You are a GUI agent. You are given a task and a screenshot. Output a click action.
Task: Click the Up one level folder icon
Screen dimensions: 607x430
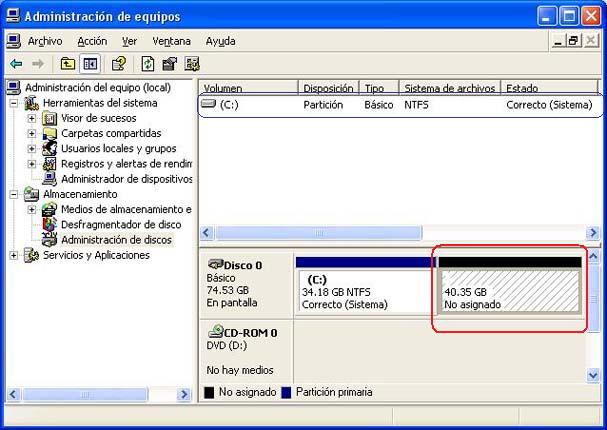click(68, 63)
